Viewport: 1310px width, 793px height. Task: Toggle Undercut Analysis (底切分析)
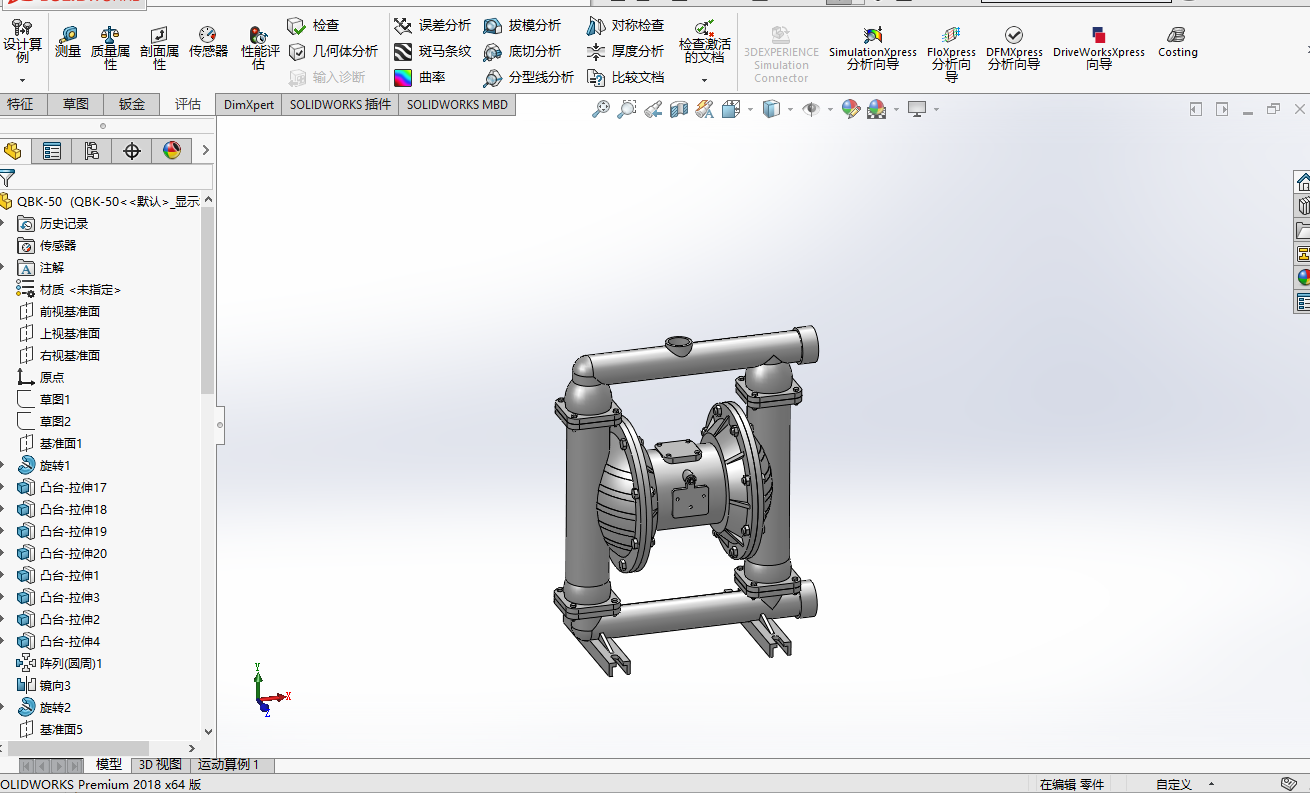[522, 51]
